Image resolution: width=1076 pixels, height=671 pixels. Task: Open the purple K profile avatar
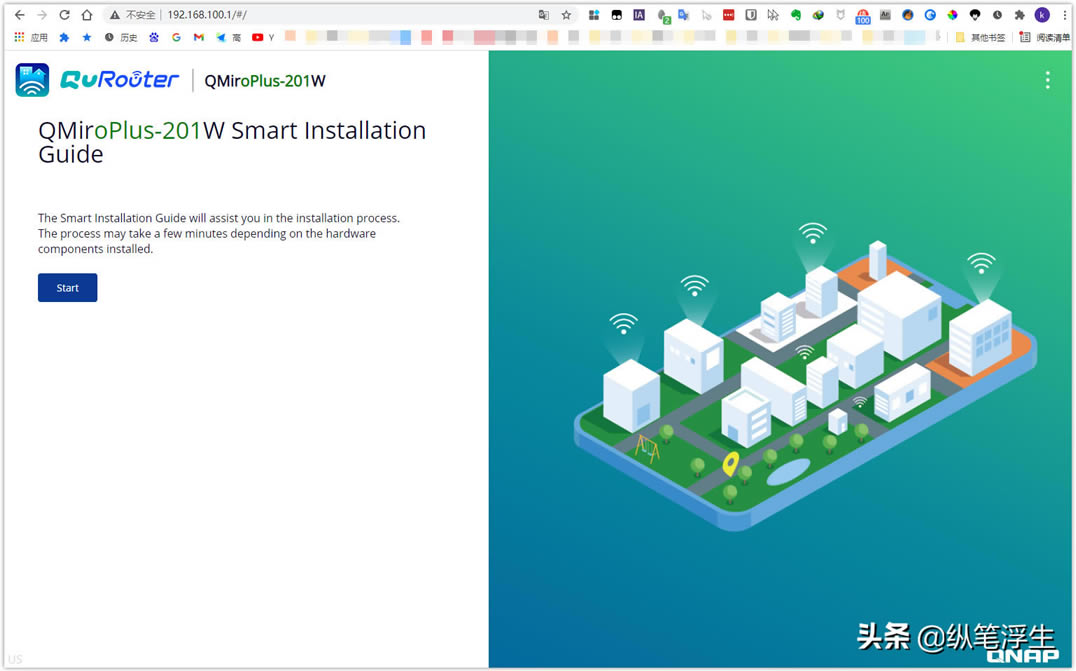pyautogui.click(x=1042, y=14)
